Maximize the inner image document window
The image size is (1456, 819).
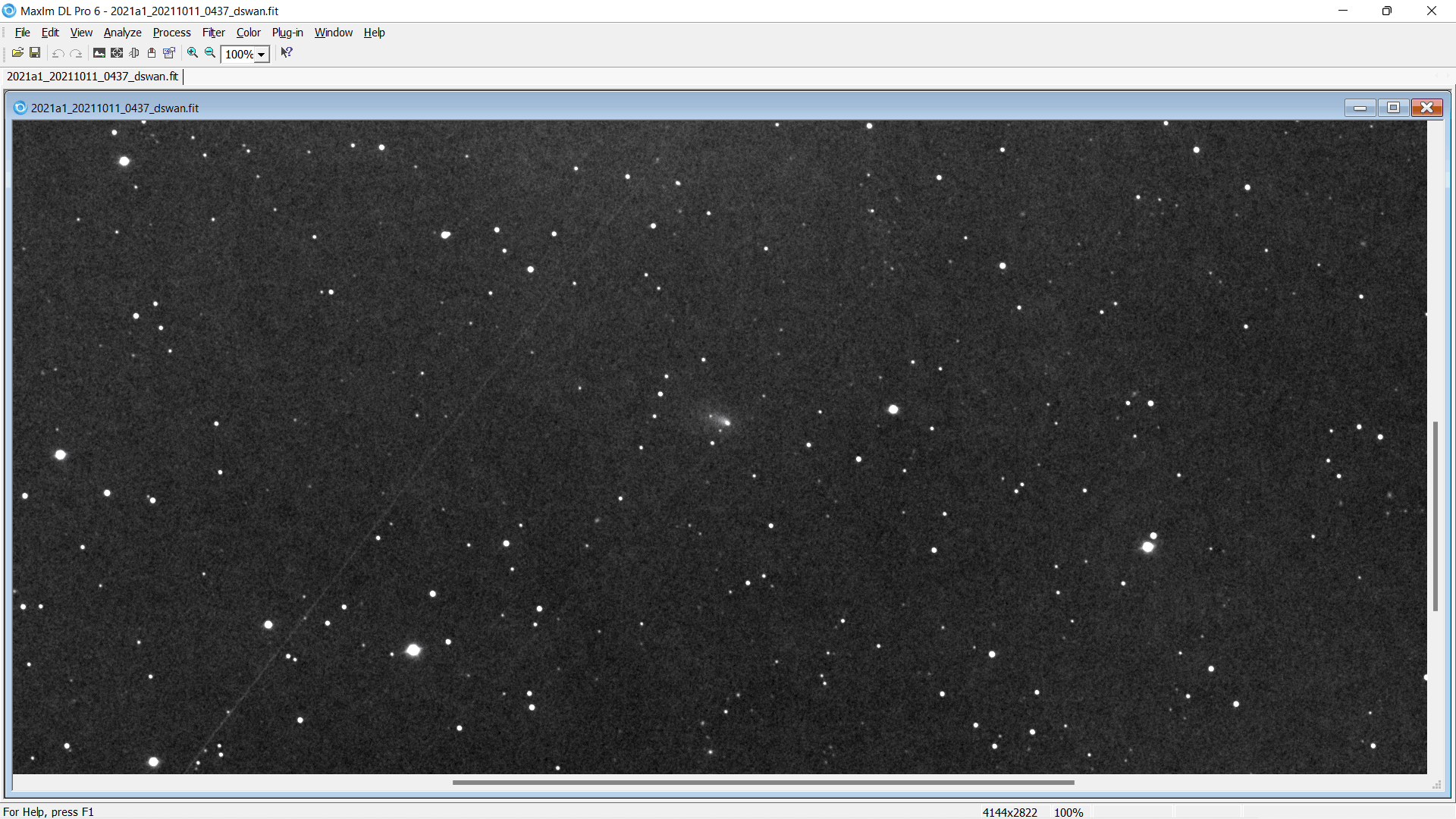(1394, 108)
